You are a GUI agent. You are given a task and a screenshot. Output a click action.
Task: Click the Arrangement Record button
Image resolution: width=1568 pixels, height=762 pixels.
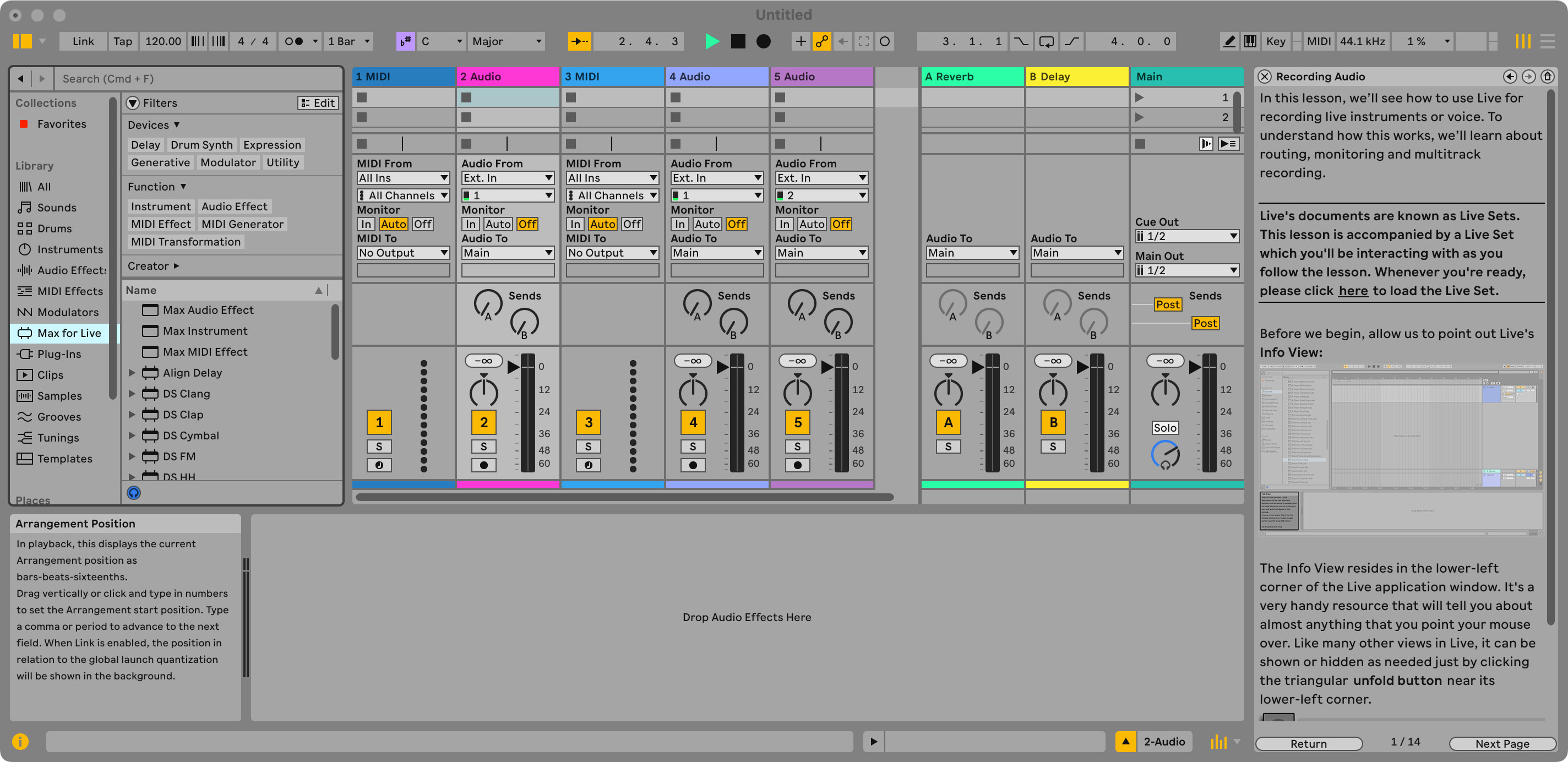[763, 41]
